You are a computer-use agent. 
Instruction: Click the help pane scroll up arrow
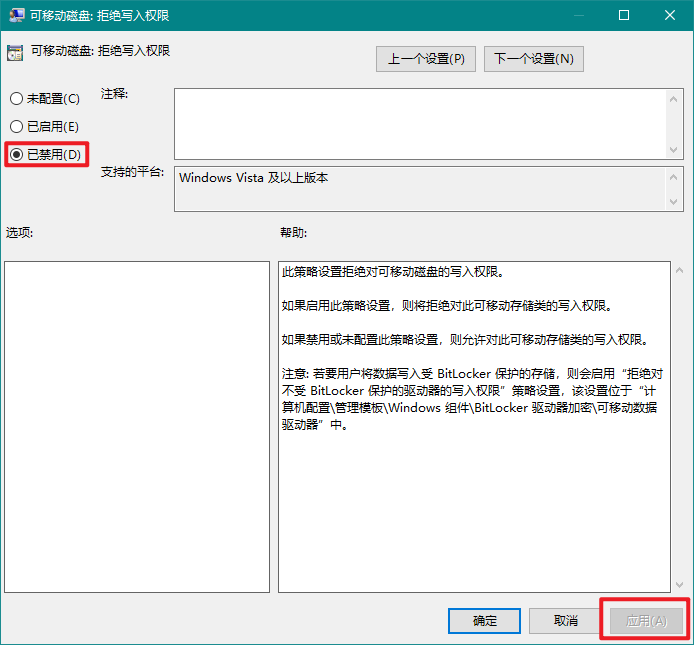(x=679, y=270)
